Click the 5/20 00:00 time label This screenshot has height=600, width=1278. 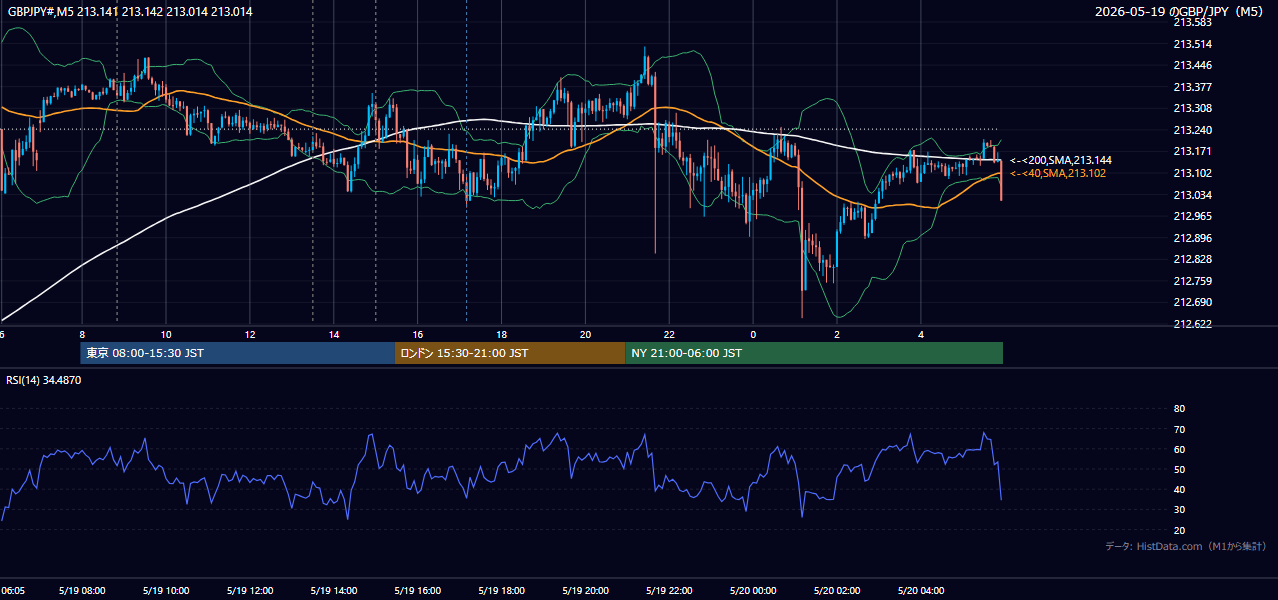pos(754,591)
